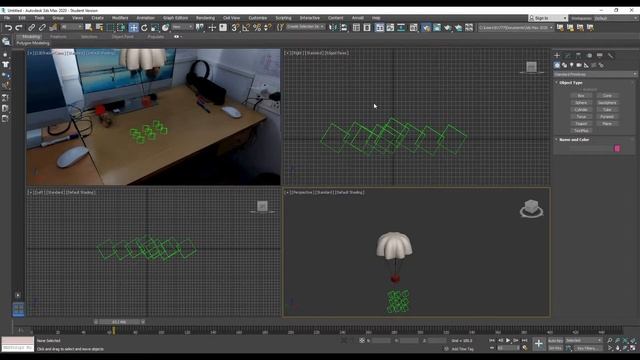Click the Sphere primitive button
Screen dimensions: 640x360
click(x=581, y=102)
